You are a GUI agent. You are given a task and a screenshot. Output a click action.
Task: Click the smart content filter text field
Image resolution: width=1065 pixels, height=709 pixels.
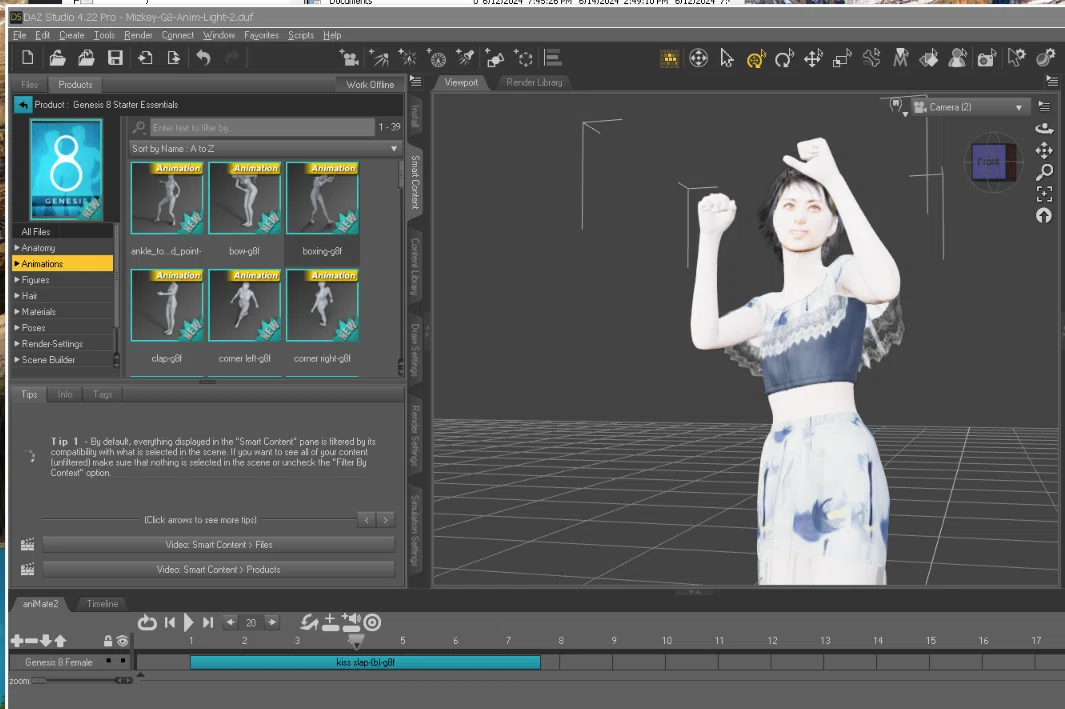coord(261,127)
